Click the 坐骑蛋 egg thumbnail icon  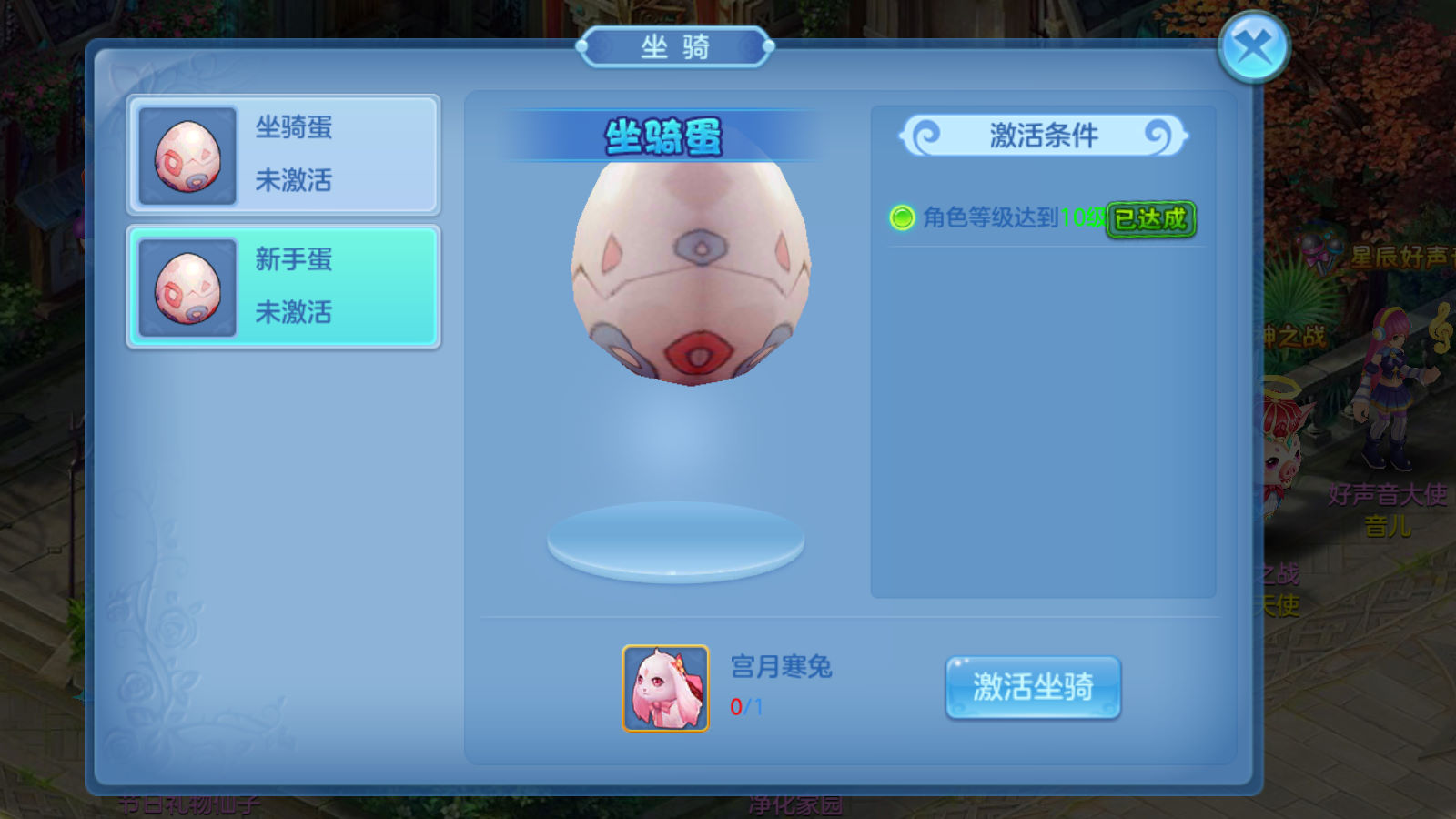[187, 157]
